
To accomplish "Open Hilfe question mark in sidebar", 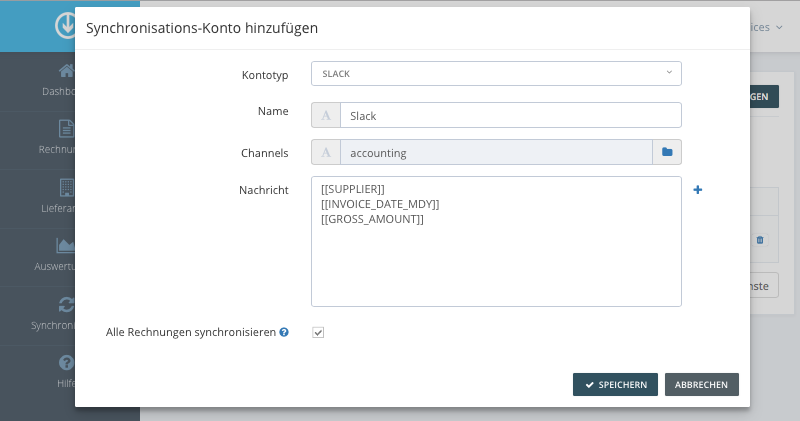I will coord(66,363).
